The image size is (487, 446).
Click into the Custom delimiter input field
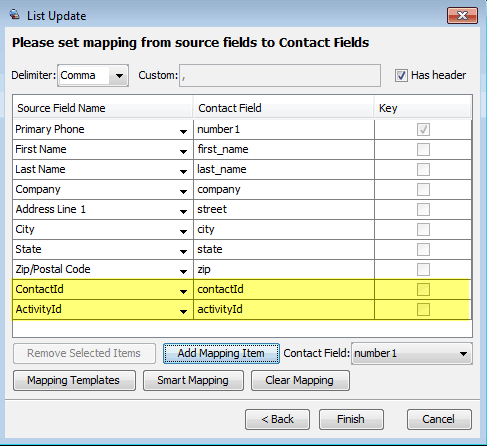[x=280, y=76]
